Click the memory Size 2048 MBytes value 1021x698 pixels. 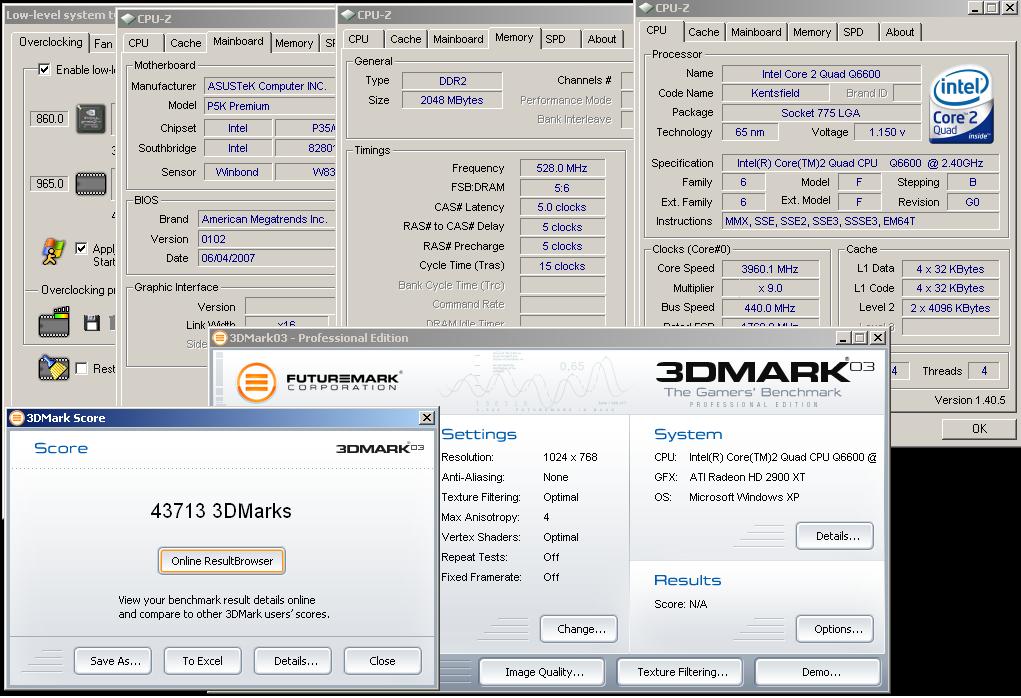[x=452, y=100]
